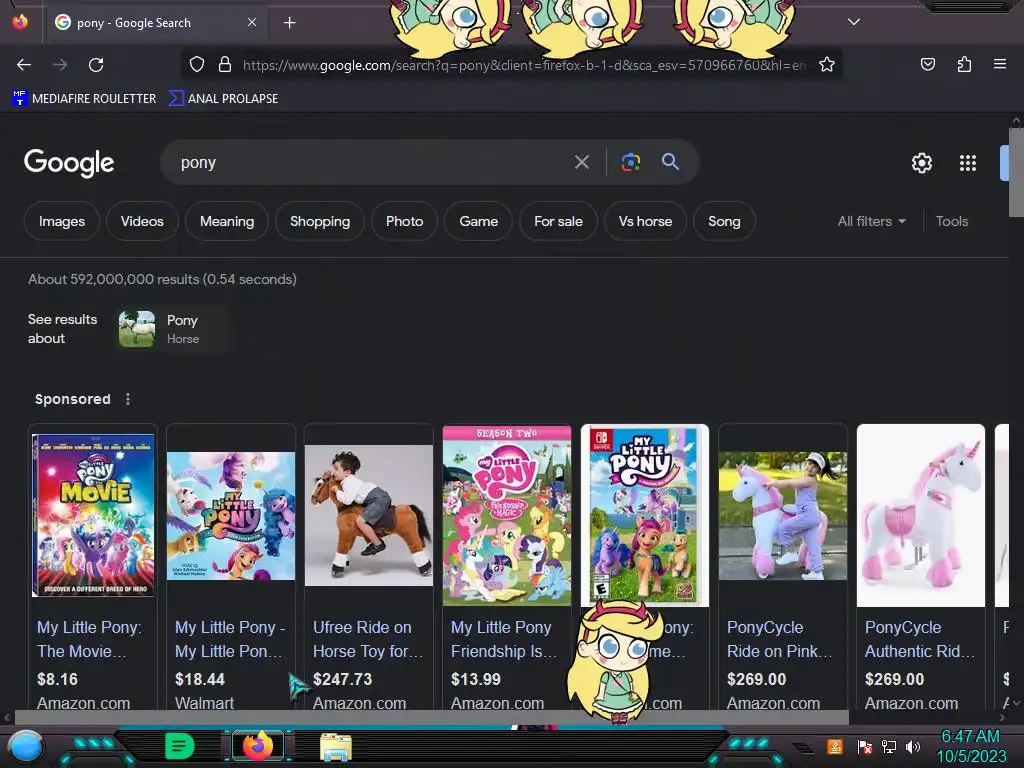Image resolution: width=1024 pixels, height=768 pixels.
Task: Open Nintendo Switch My Little Pony game image
Action: (645, 515)
